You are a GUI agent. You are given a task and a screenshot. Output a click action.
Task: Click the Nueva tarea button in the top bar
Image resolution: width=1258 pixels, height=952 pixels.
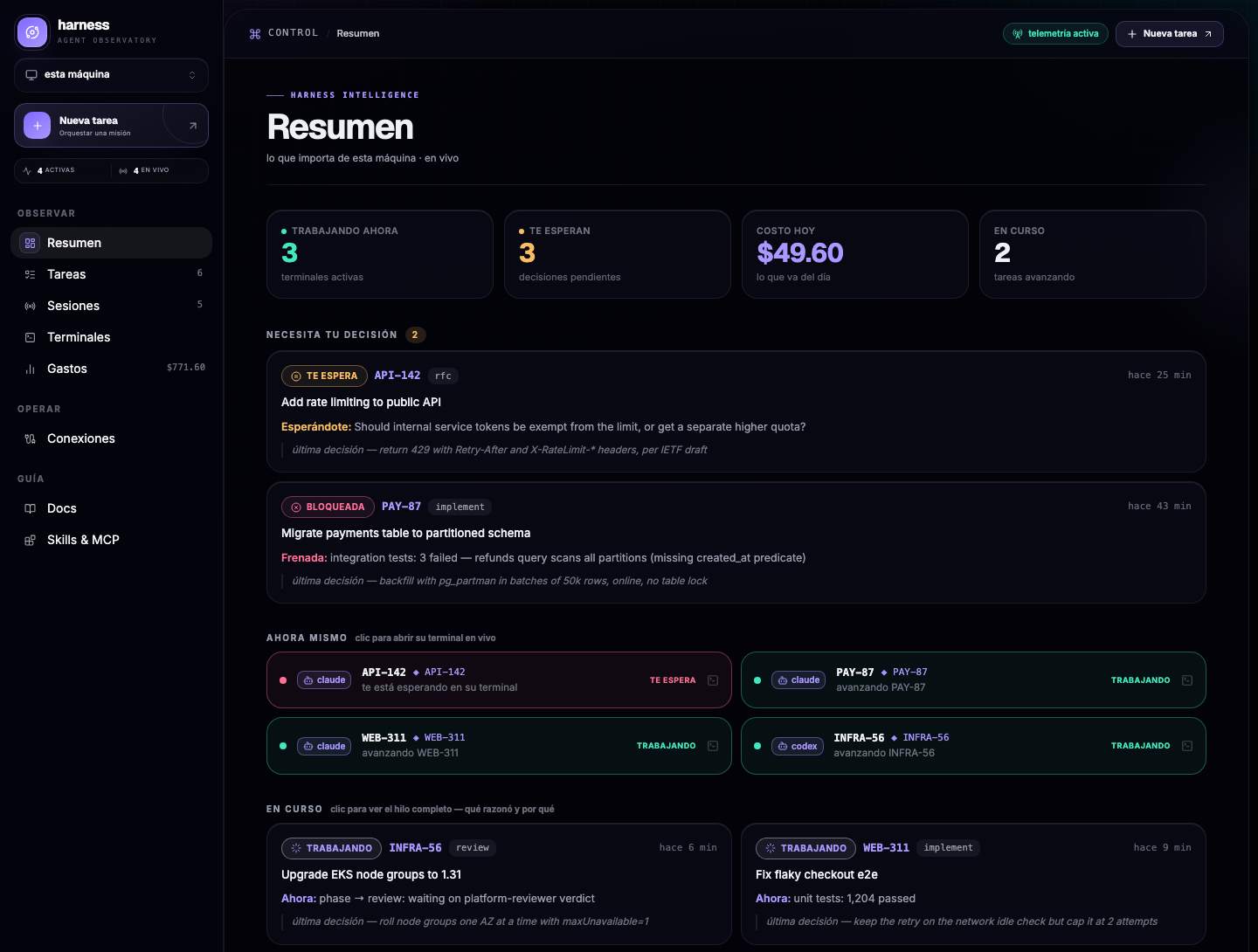point(1169,34)
